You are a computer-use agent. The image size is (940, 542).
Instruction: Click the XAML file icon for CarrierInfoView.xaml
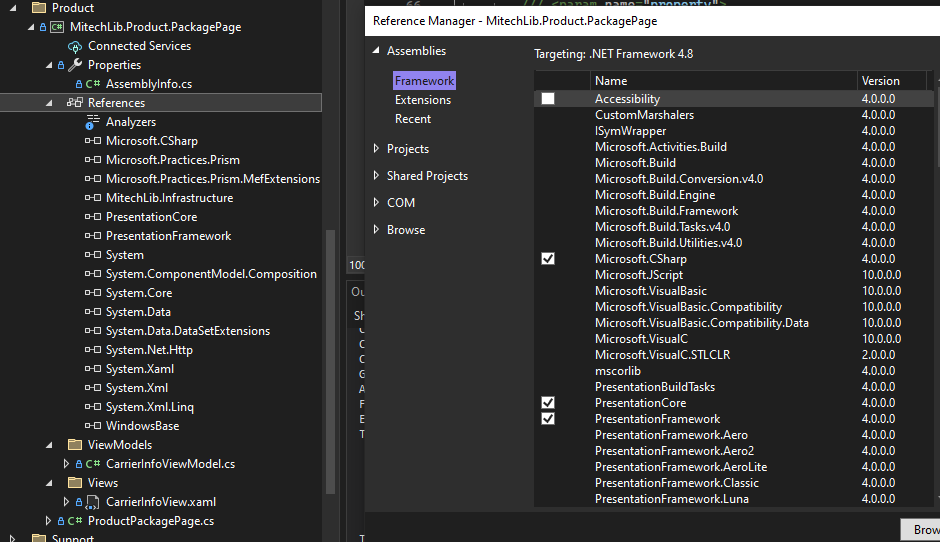pos(93,502)
